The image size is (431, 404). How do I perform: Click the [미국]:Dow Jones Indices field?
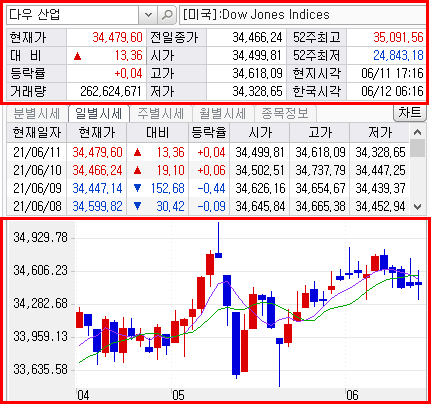tap(303, 15)
